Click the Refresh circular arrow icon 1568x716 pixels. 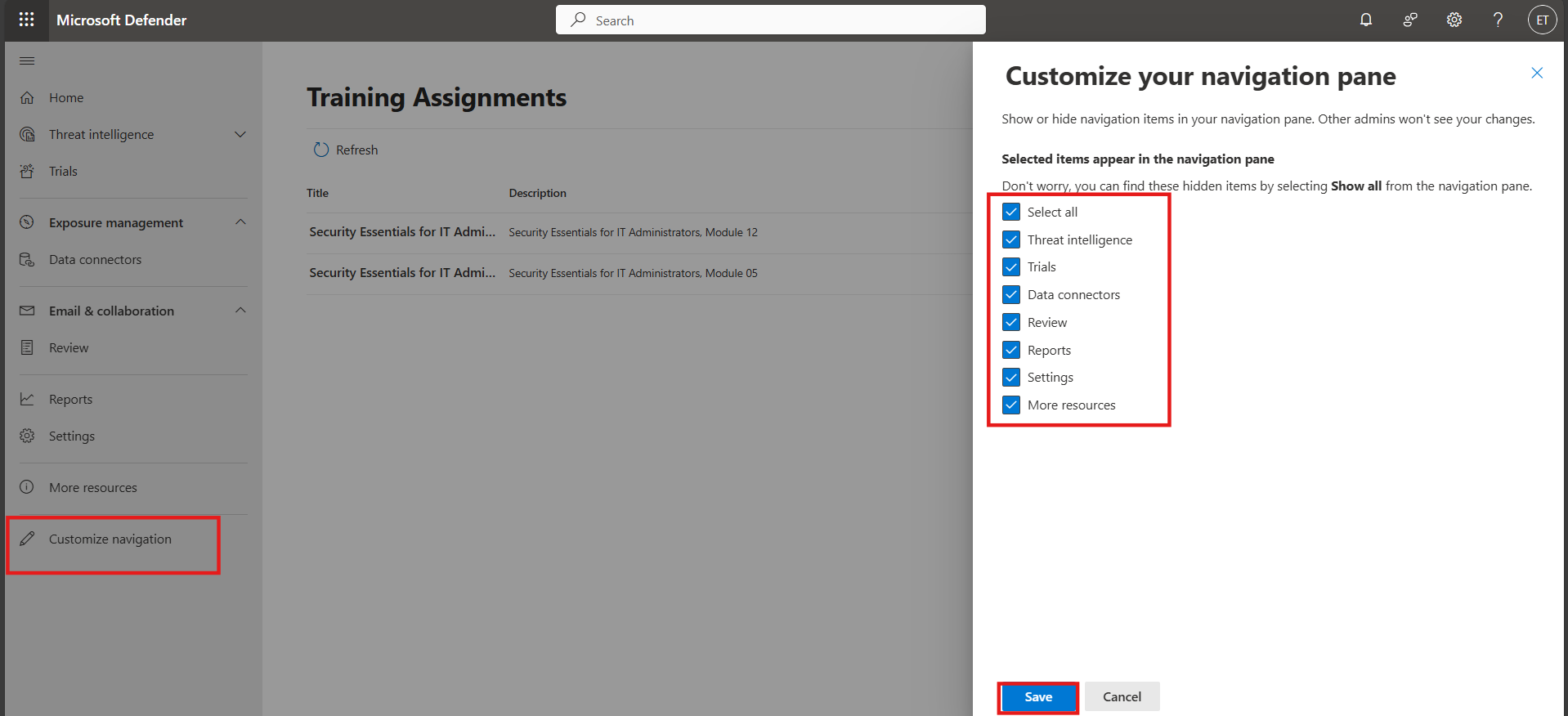click(x=321, y=150)
